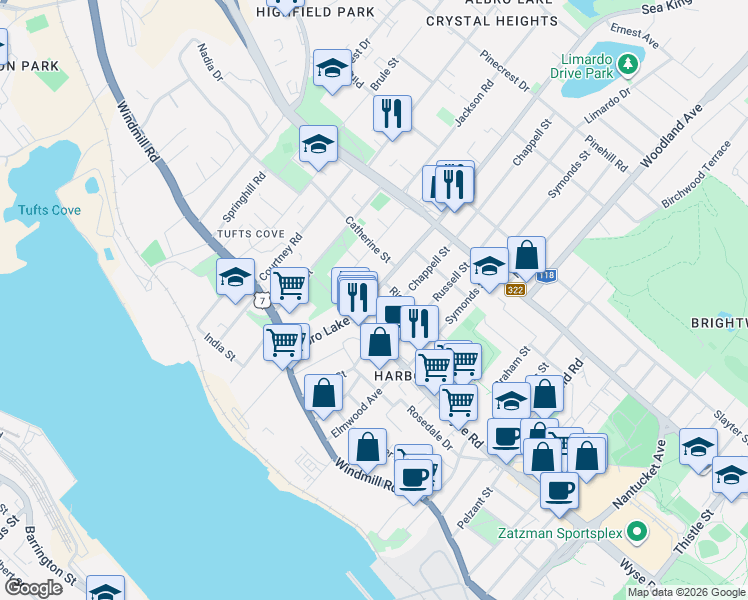The width and height of the screenshot is (748, 600).
Task: Select the Pelzant St street label
Action: pyautogui.click(x=474, y=508)
